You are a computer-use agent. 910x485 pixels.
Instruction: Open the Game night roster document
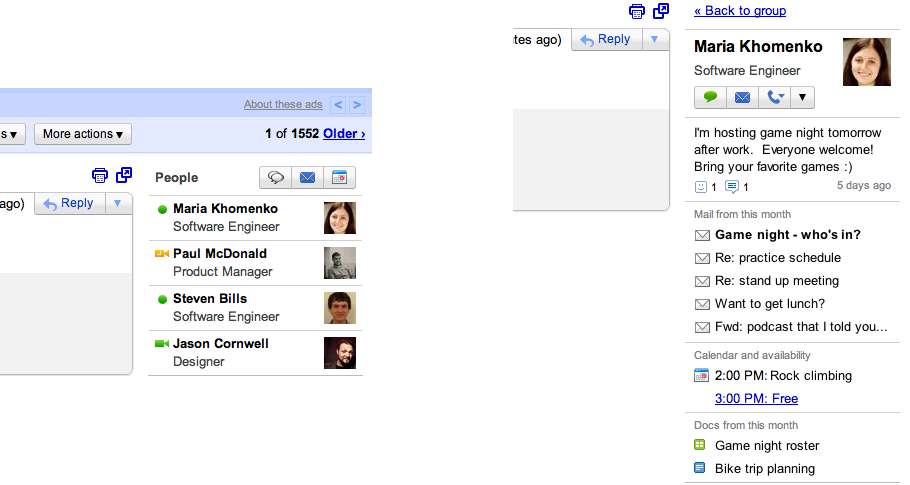click(x=766, y=446)
